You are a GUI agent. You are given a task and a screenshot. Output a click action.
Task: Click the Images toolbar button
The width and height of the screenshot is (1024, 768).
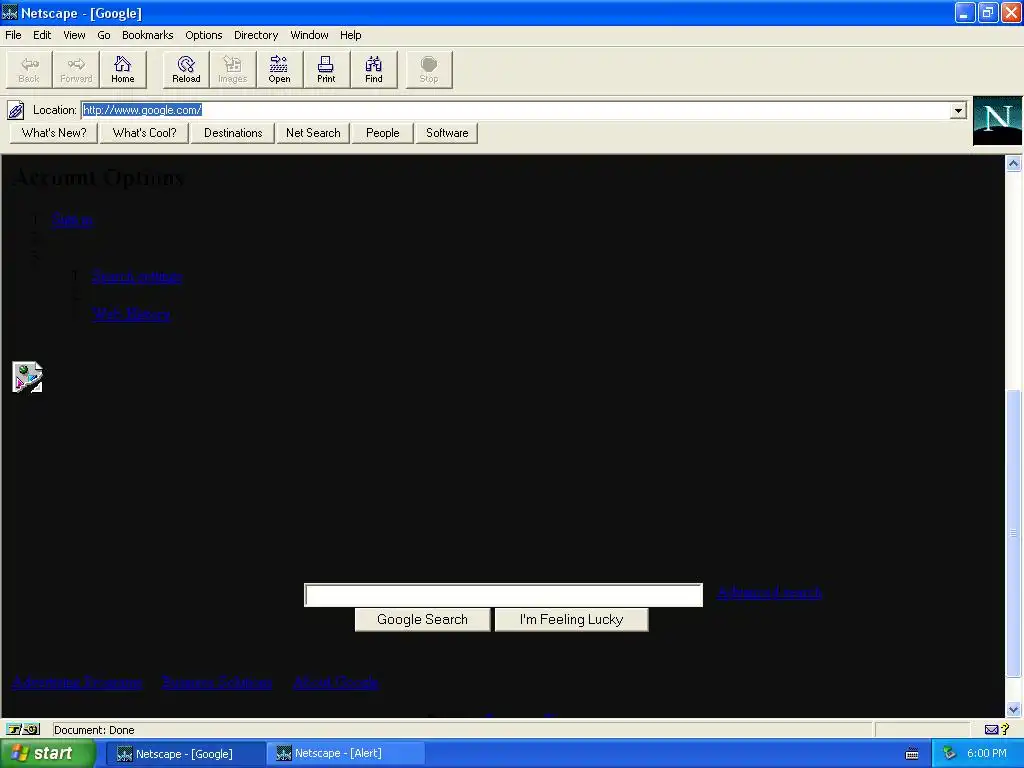click(232, 69)
